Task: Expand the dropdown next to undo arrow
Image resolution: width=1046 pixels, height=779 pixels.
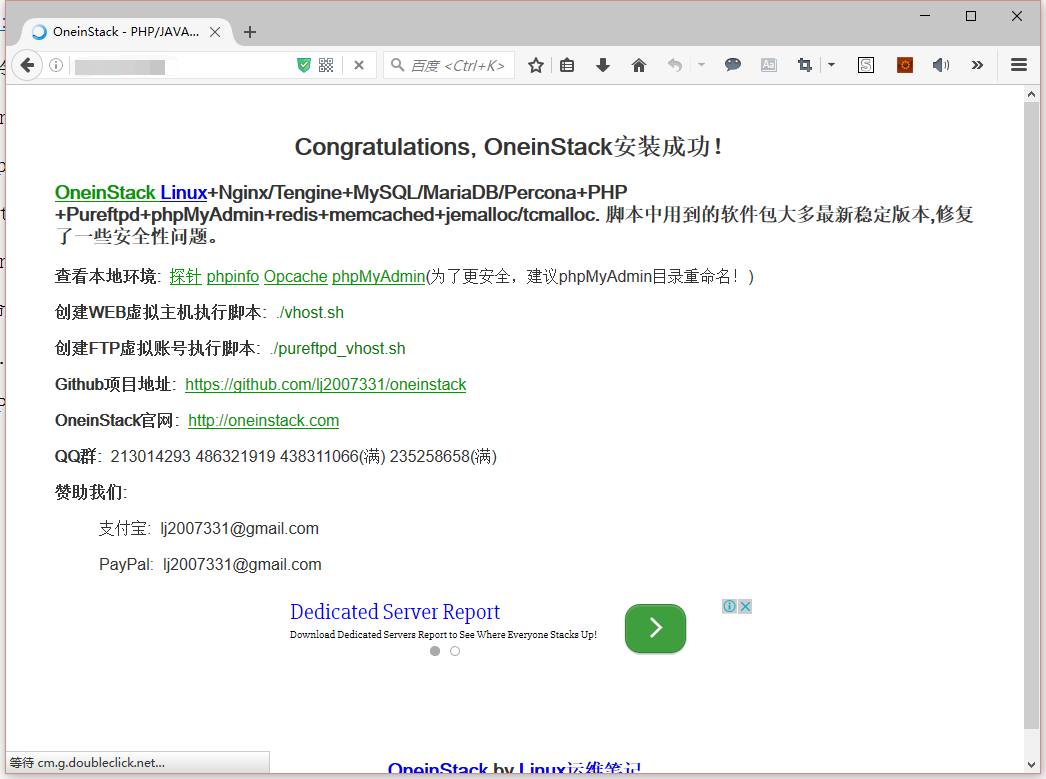Action: click(701, 65)
